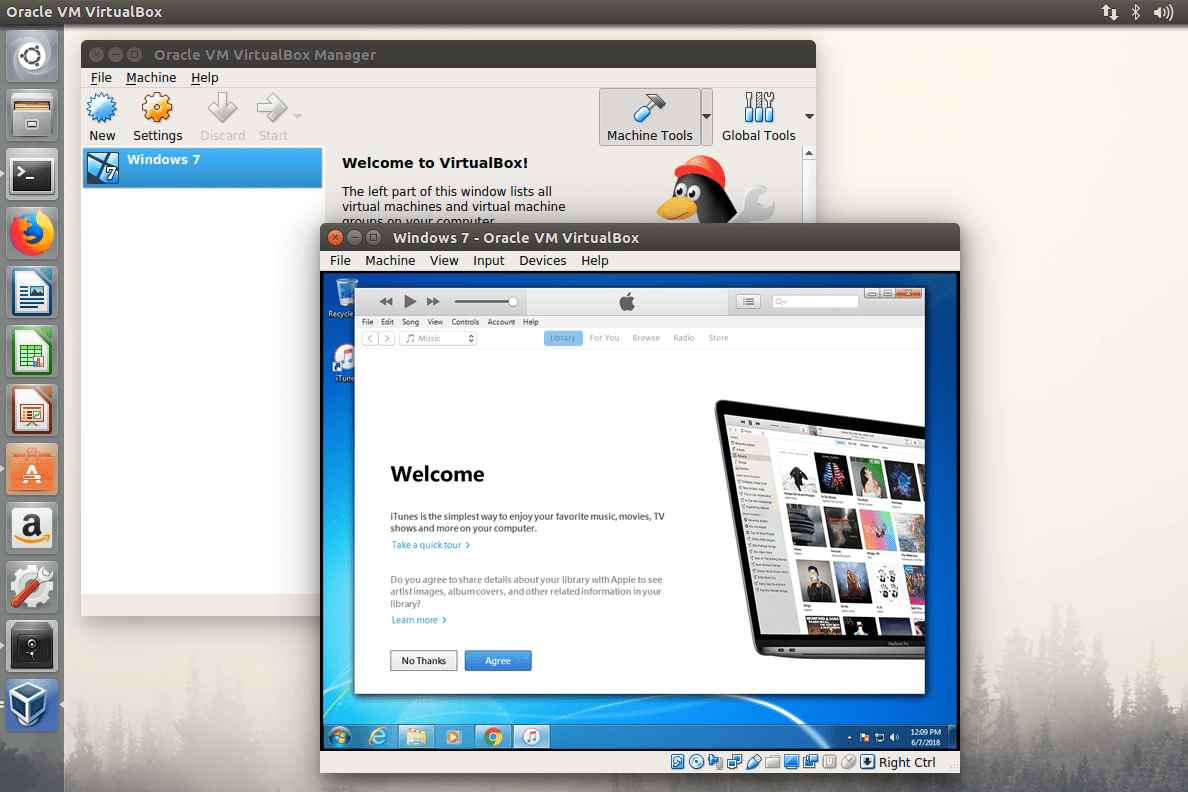Expand the Global Tools dropdown arrow
Screen dimensions: 1188x792
(809, 117)
